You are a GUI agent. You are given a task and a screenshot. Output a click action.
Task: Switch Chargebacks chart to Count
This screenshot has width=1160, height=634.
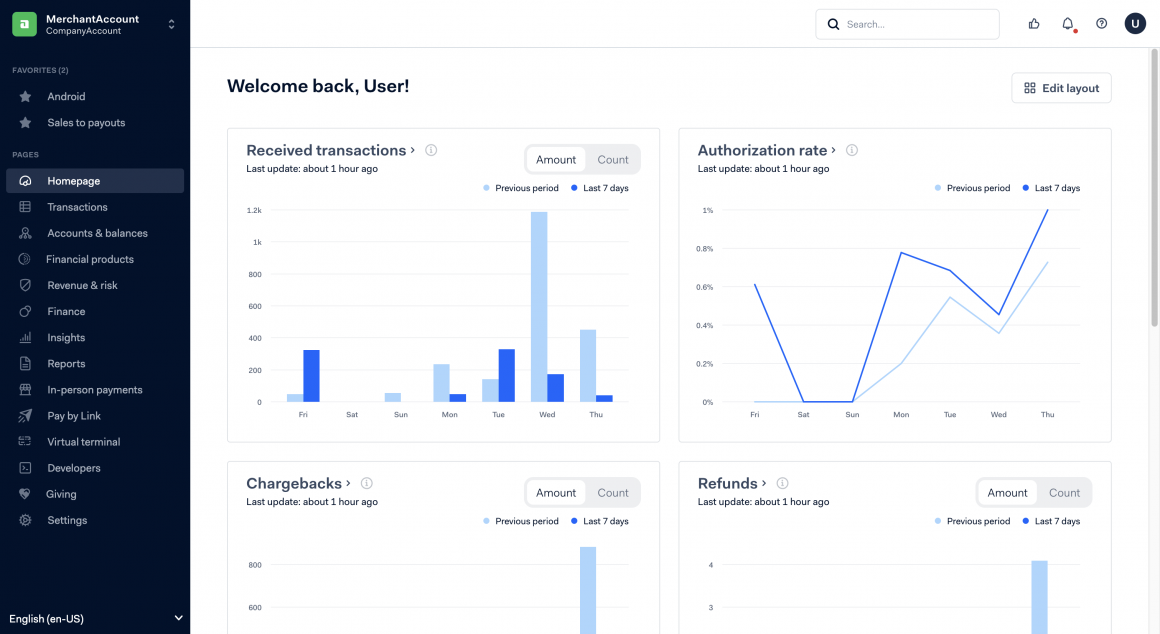coord(613,493)
